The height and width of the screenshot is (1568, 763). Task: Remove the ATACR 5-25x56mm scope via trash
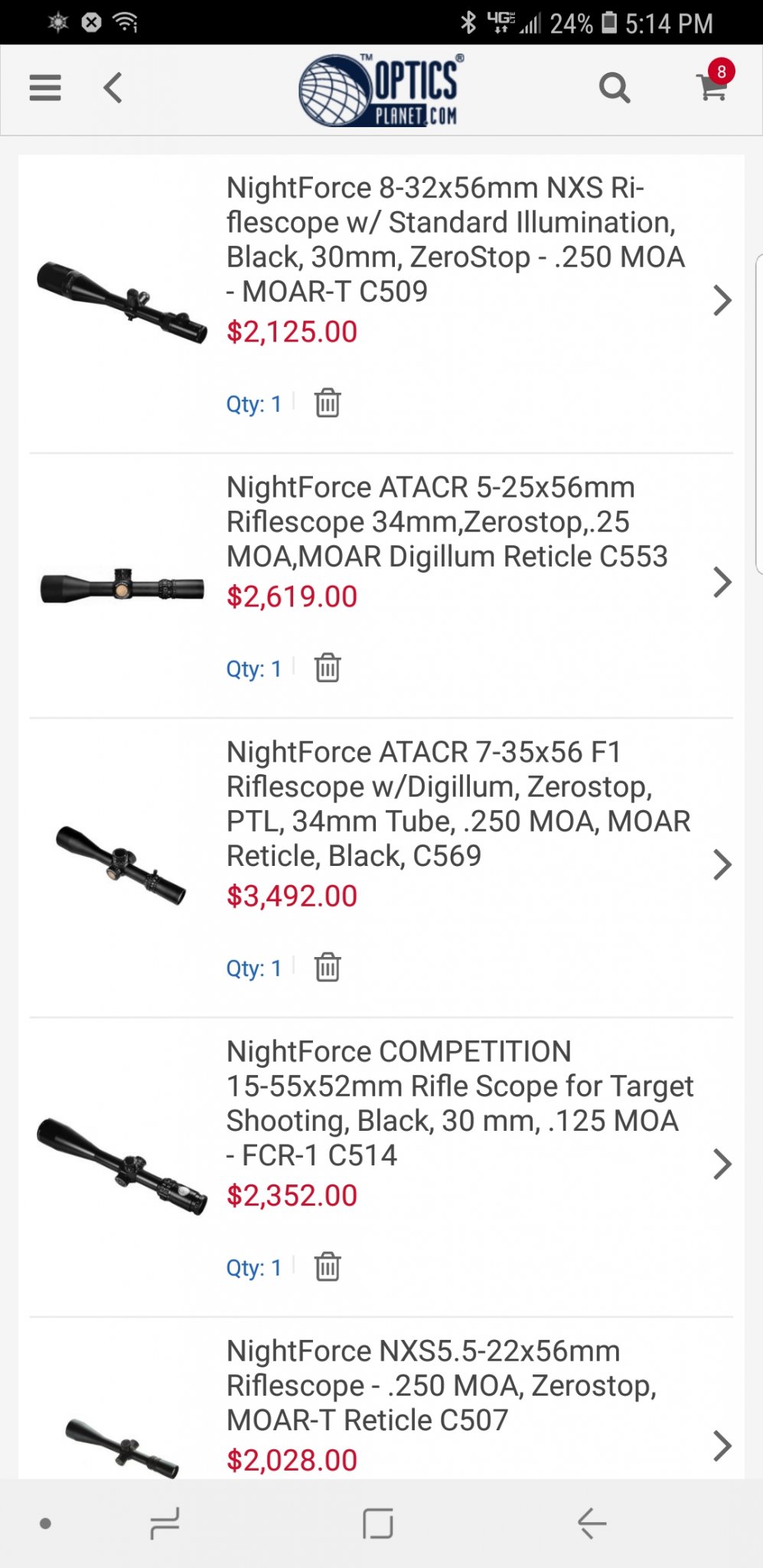pyautogui.click(x=328, y=668)
